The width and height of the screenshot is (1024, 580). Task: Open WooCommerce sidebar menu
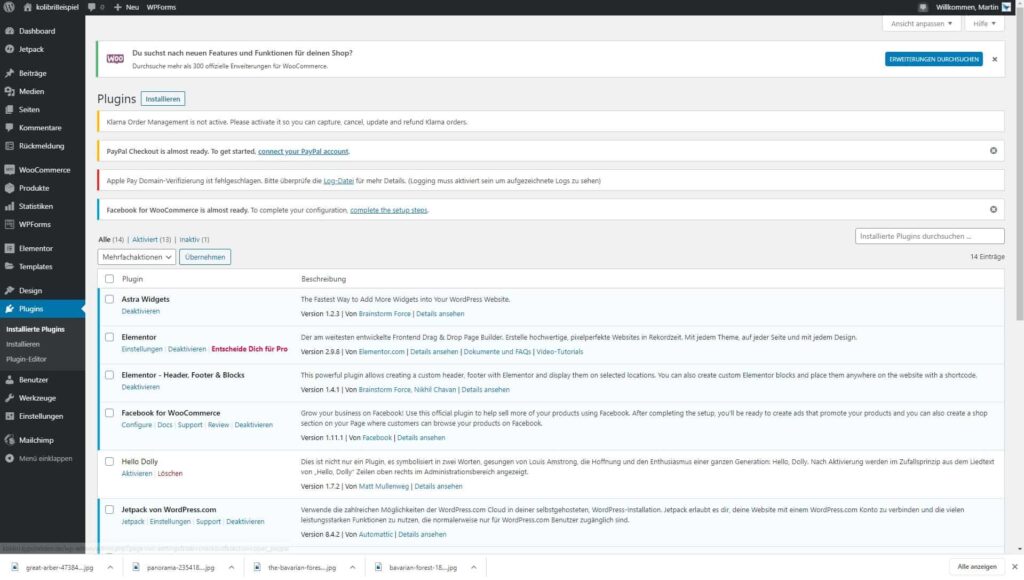(42, 170)
